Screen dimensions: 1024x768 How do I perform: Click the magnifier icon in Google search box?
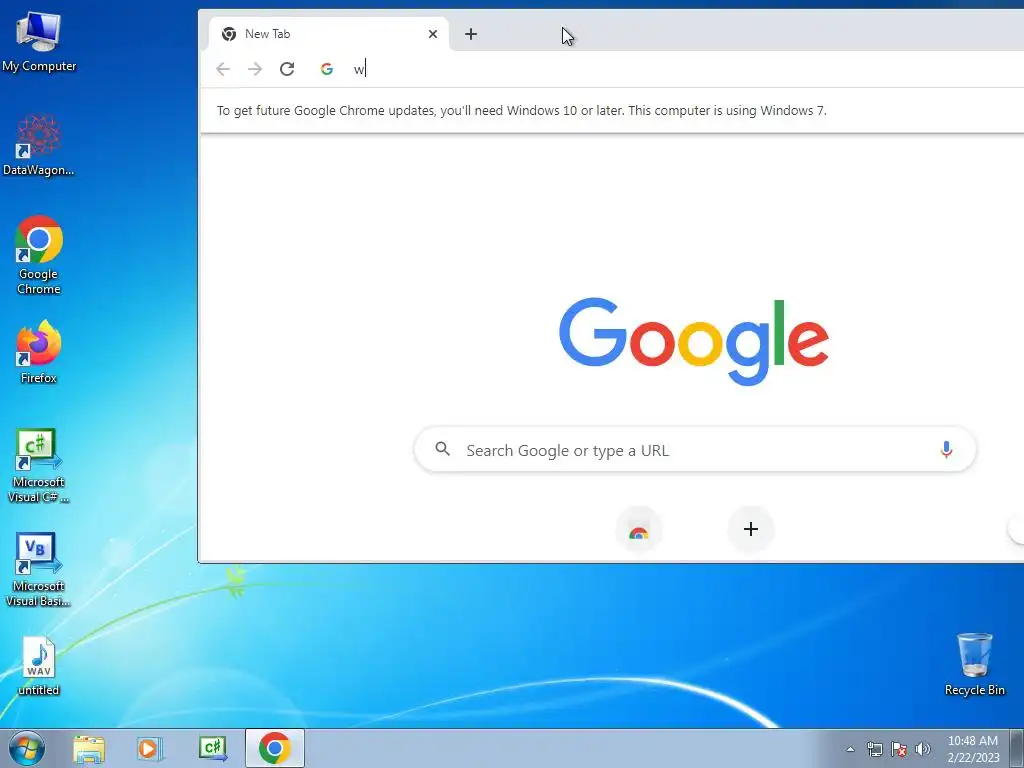click(442, 449)
